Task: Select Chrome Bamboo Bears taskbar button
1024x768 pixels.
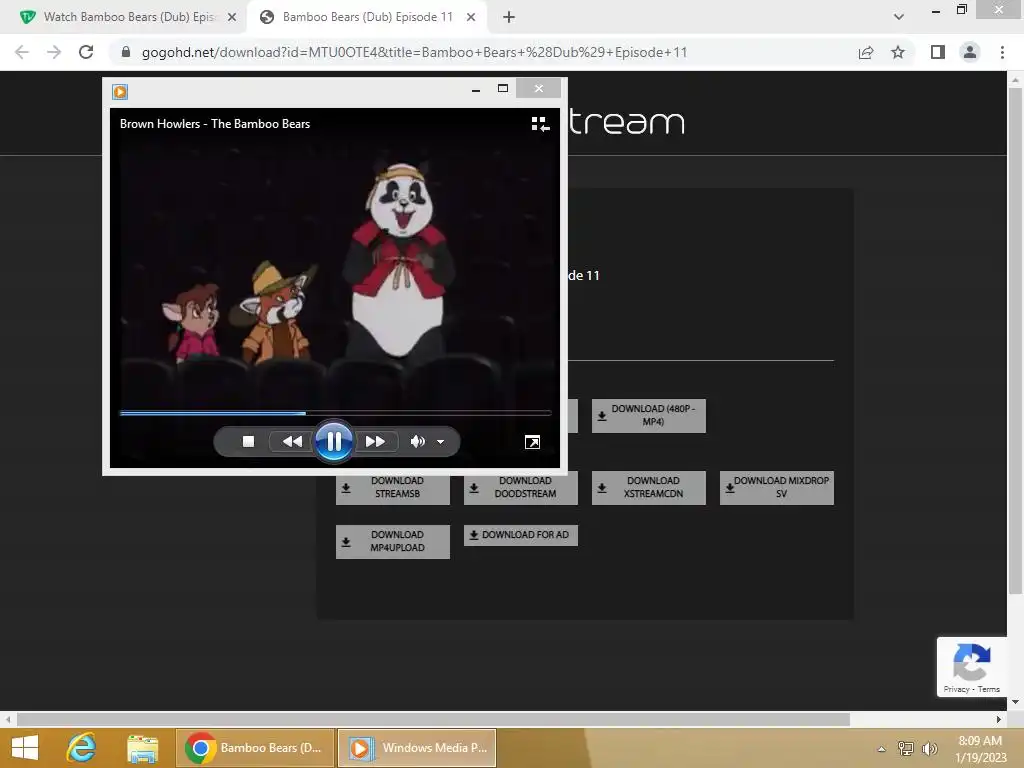Action: (x=255, y=748)
